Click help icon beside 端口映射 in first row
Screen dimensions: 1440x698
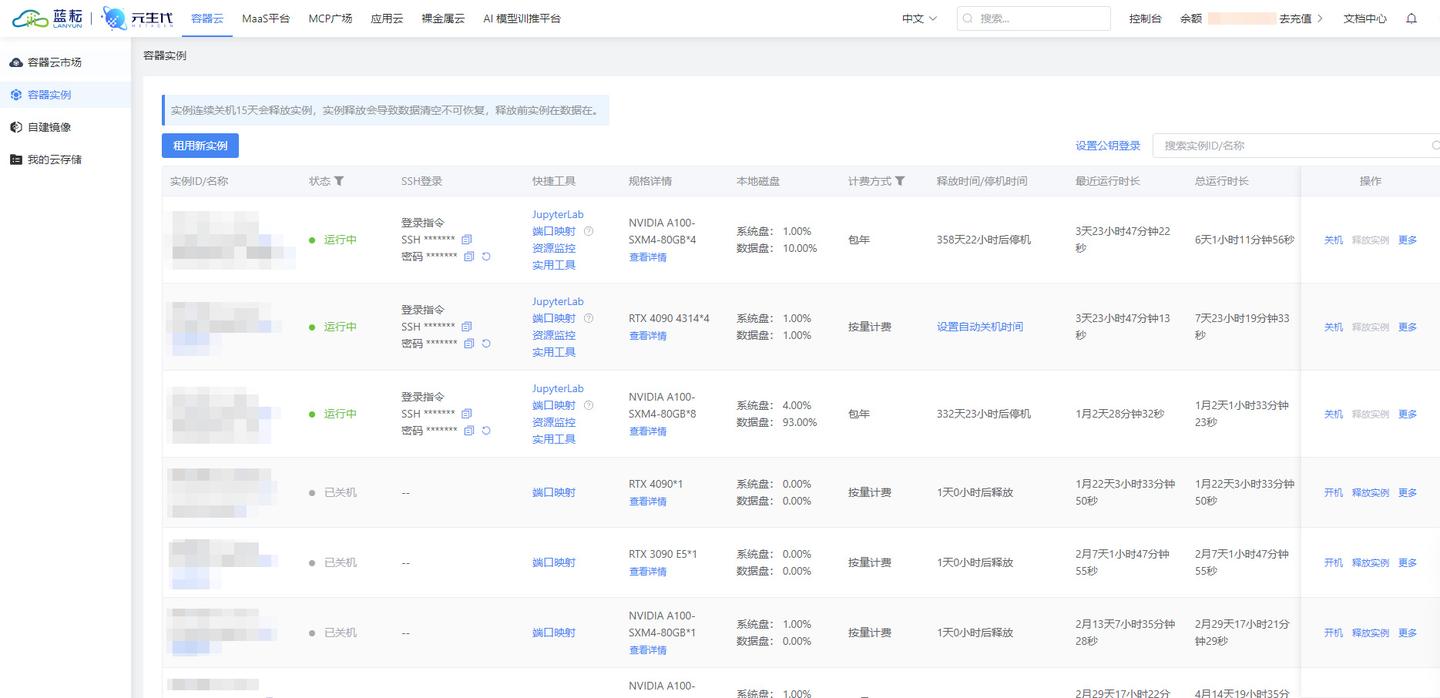click(588, 232)
